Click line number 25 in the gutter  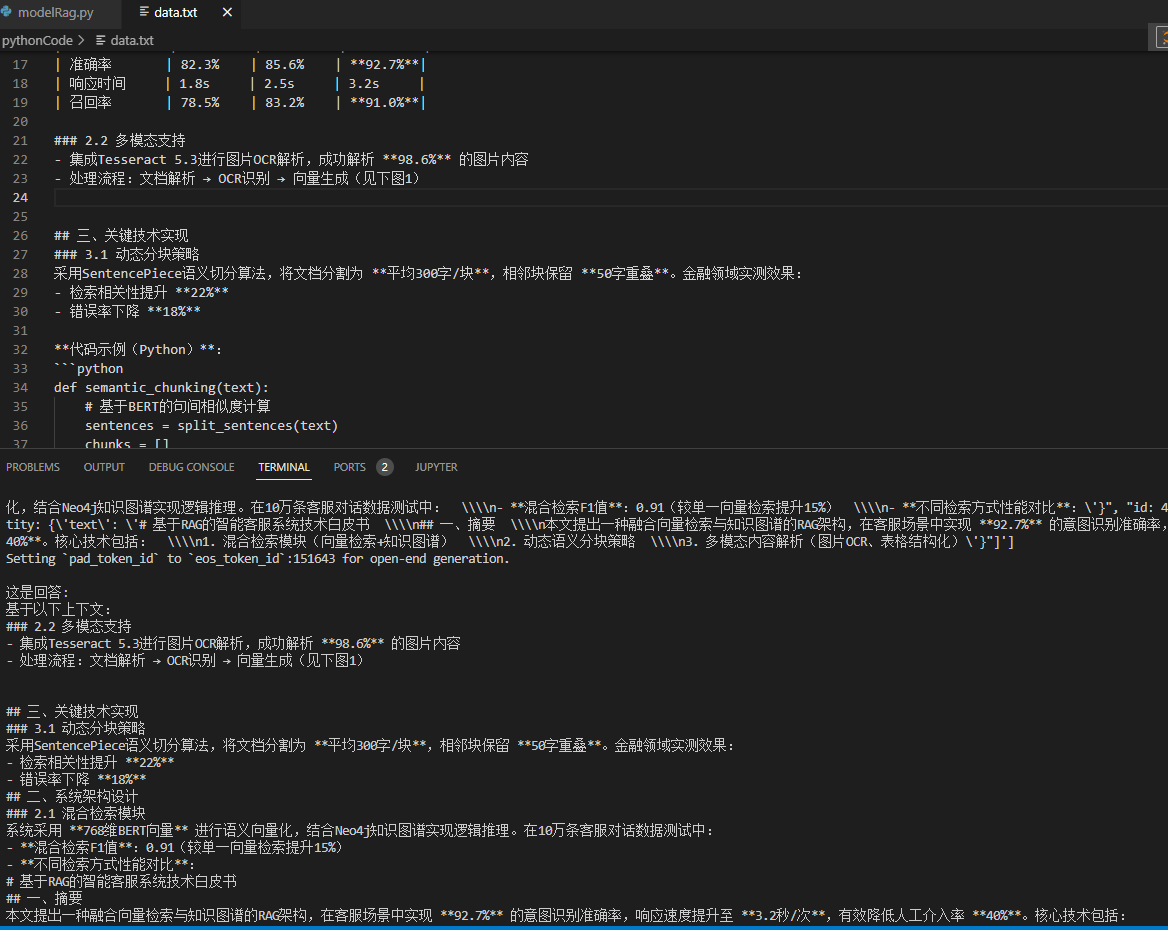pyautogui.click(x=20, y=217)
